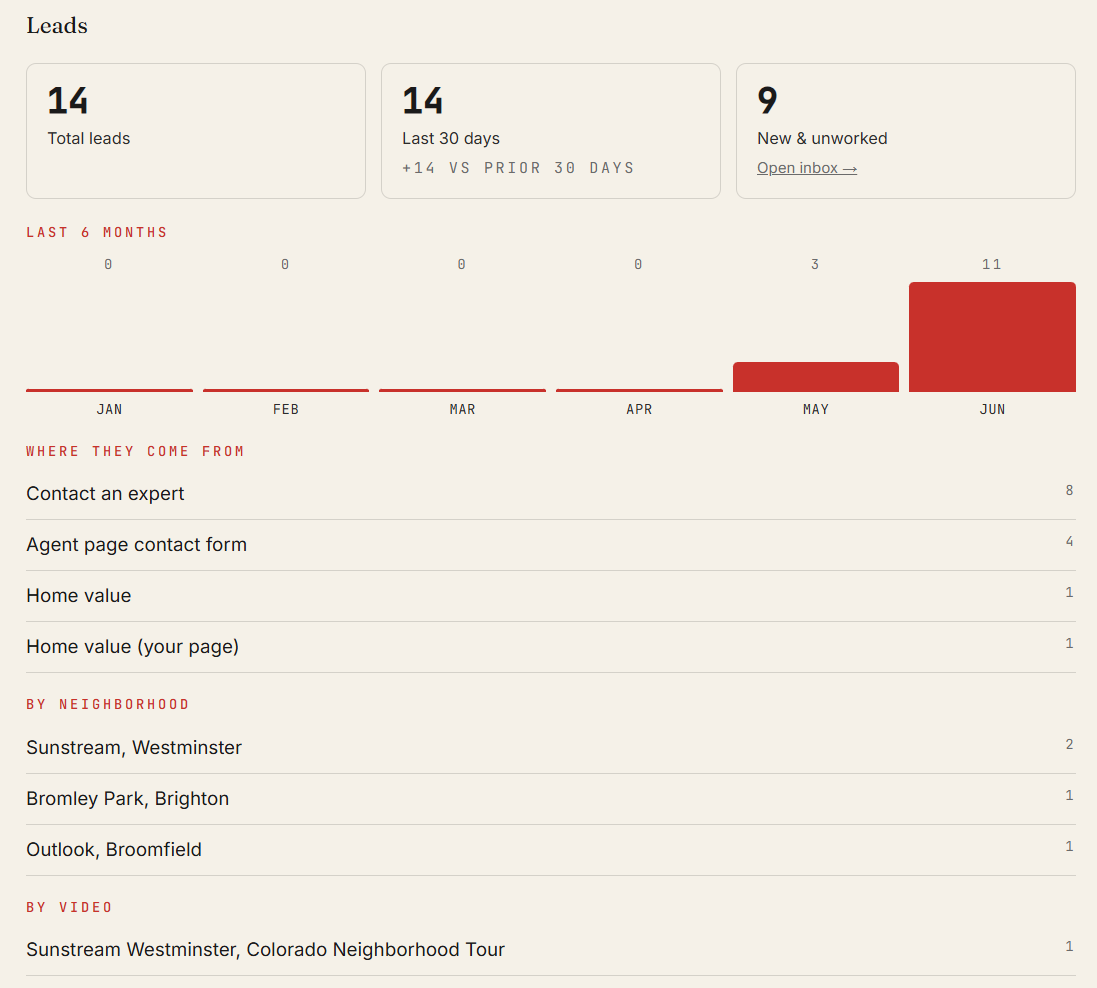Click the MAY bar in the chart
Image resolution: width=1097 pixels, height=988 pixels.
click(x=816, y=376)
